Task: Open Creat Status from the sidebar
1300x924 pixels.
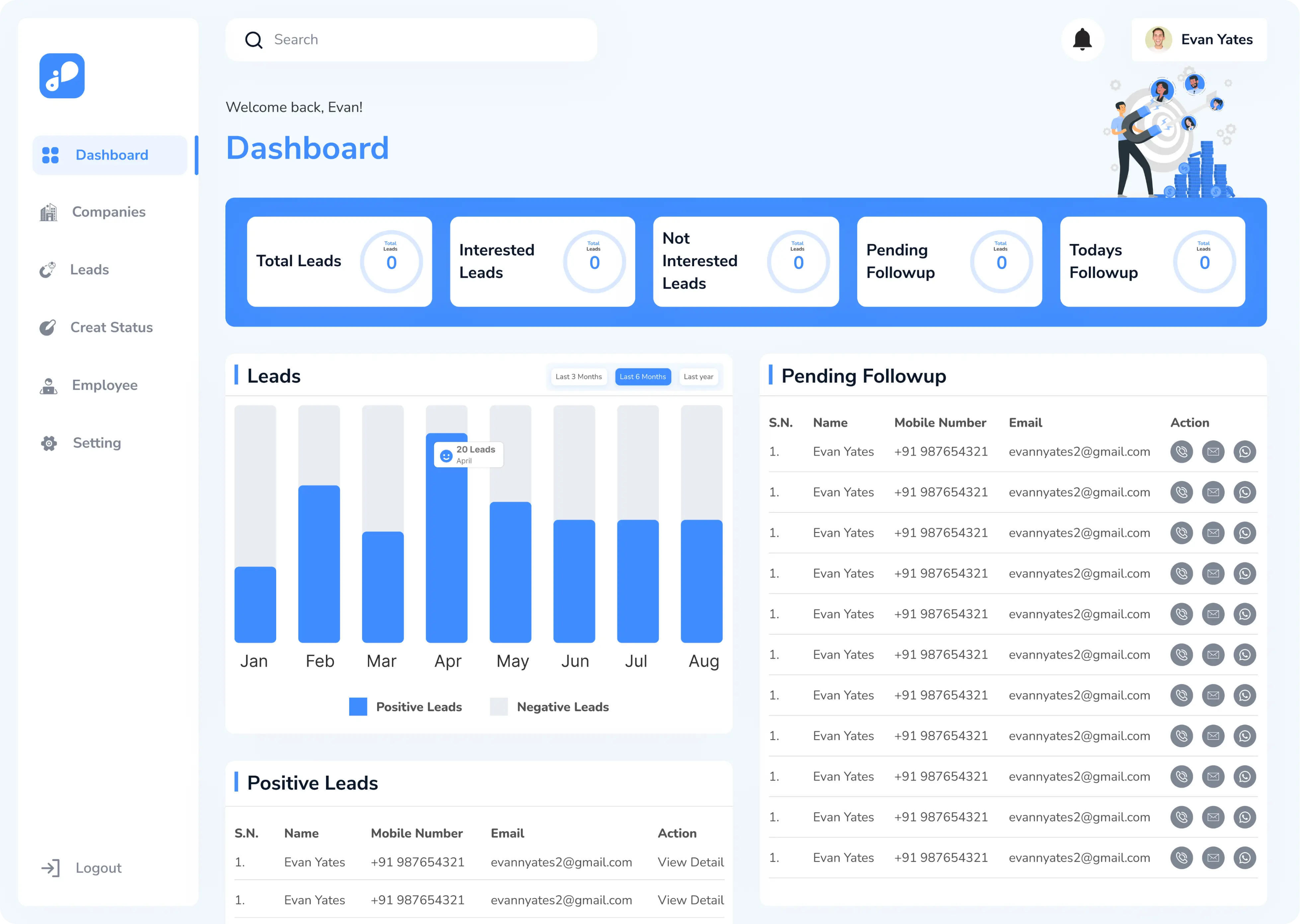Action: click(x=112, y=328)
